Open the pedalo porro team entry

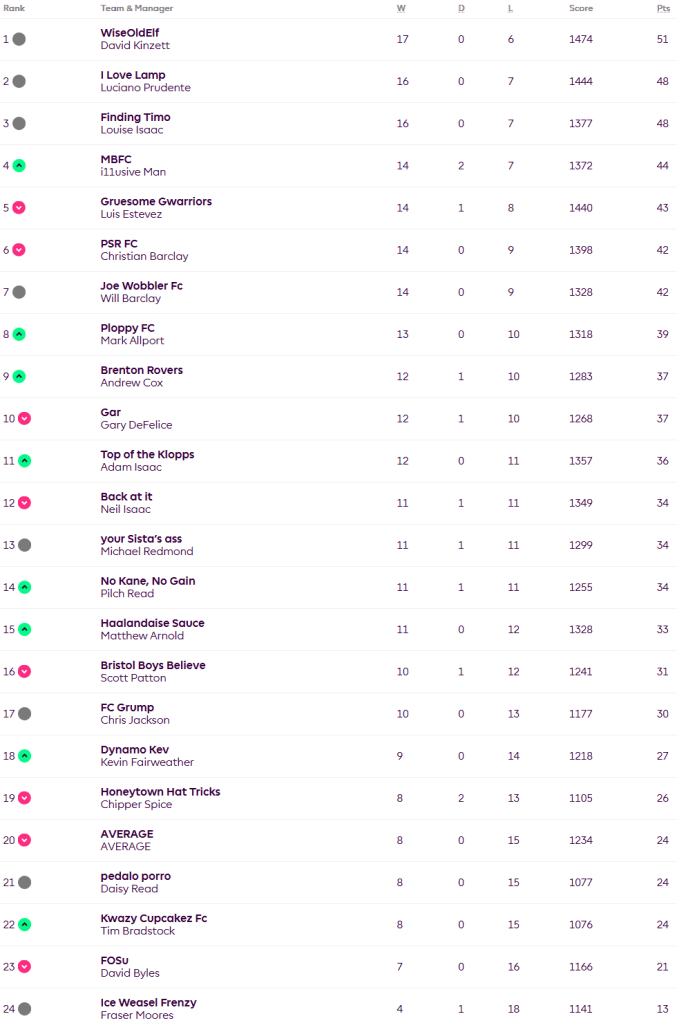(135, 876)
